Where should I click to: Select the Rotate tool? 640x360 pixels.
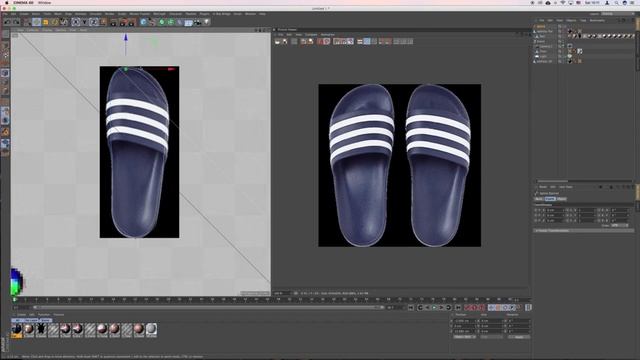(55, 22)
